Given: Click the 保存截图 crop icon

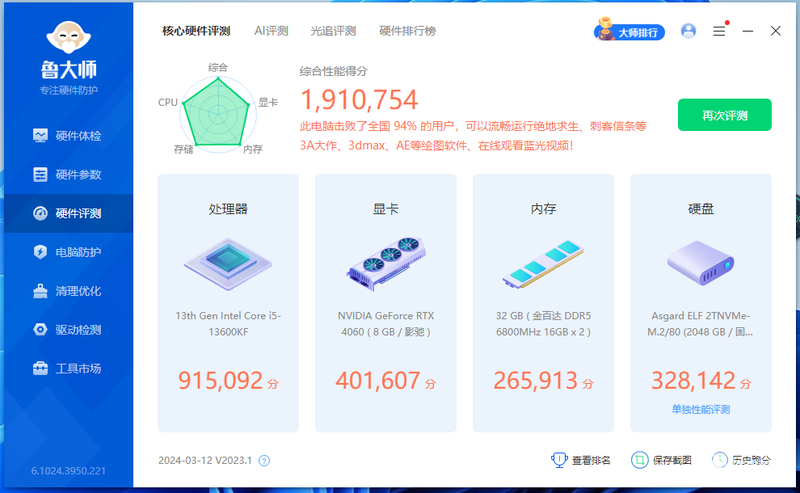Looking at the screenshot, I should [639, 460].
